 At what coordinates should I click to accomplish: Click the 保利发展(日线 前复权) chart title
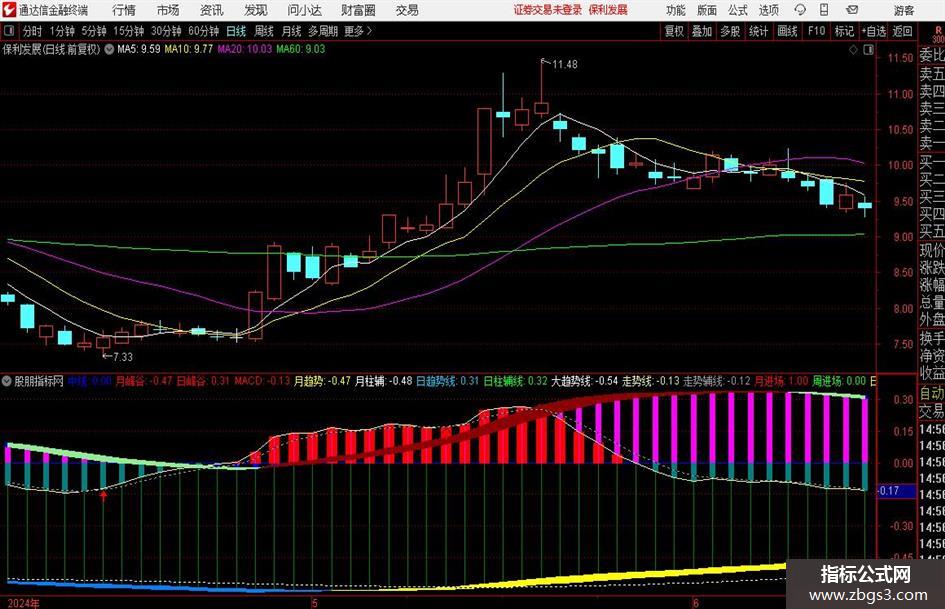pyautogui.click(x=51, y=49)
